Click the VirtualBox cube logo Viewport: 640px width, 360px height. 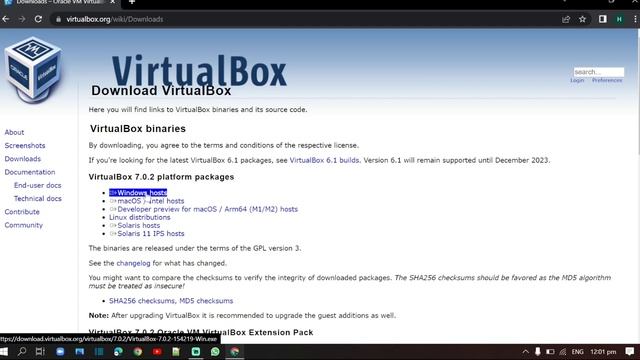[x=33, y=69]
